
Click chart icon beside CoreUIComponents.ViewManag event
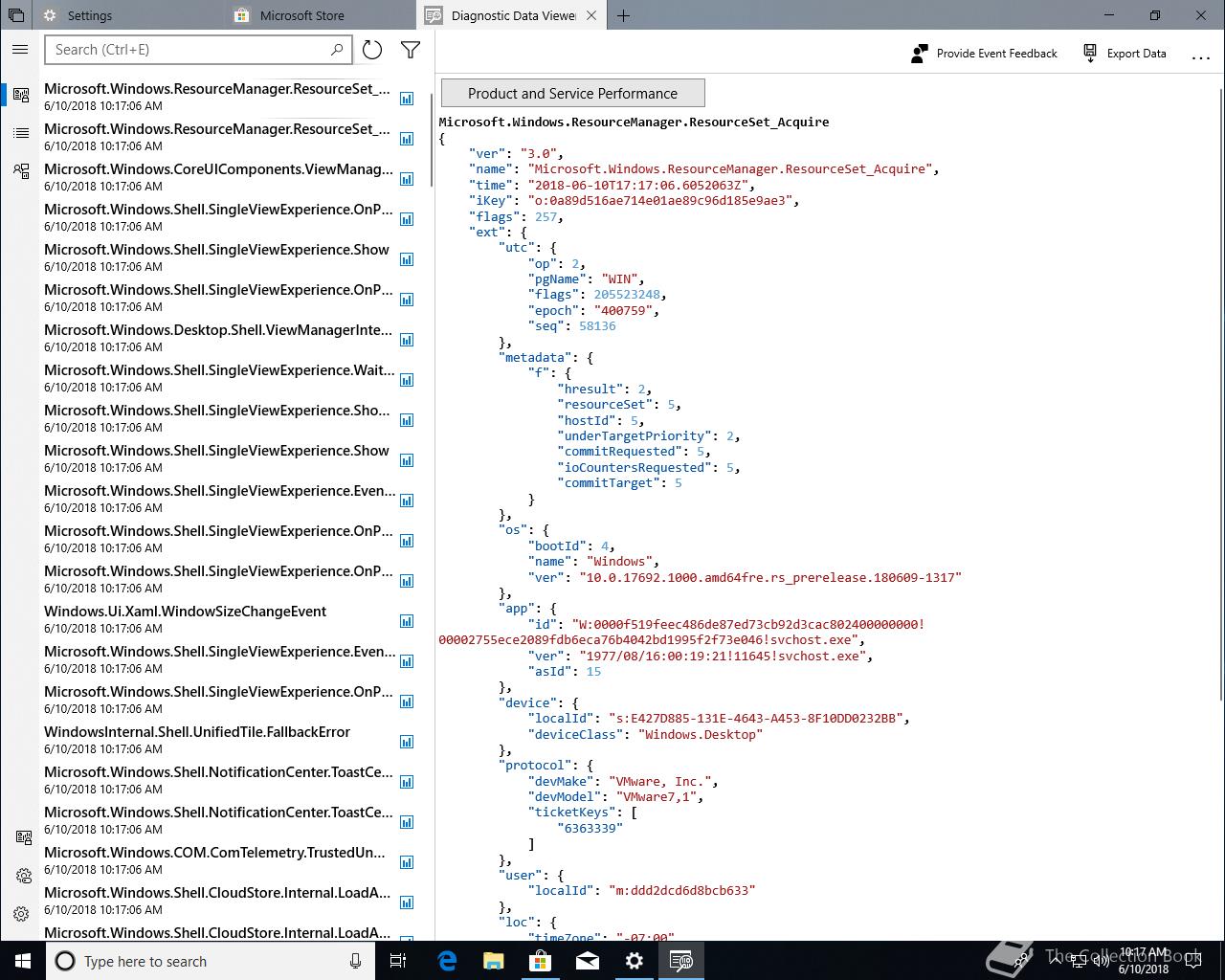[407, 179]
